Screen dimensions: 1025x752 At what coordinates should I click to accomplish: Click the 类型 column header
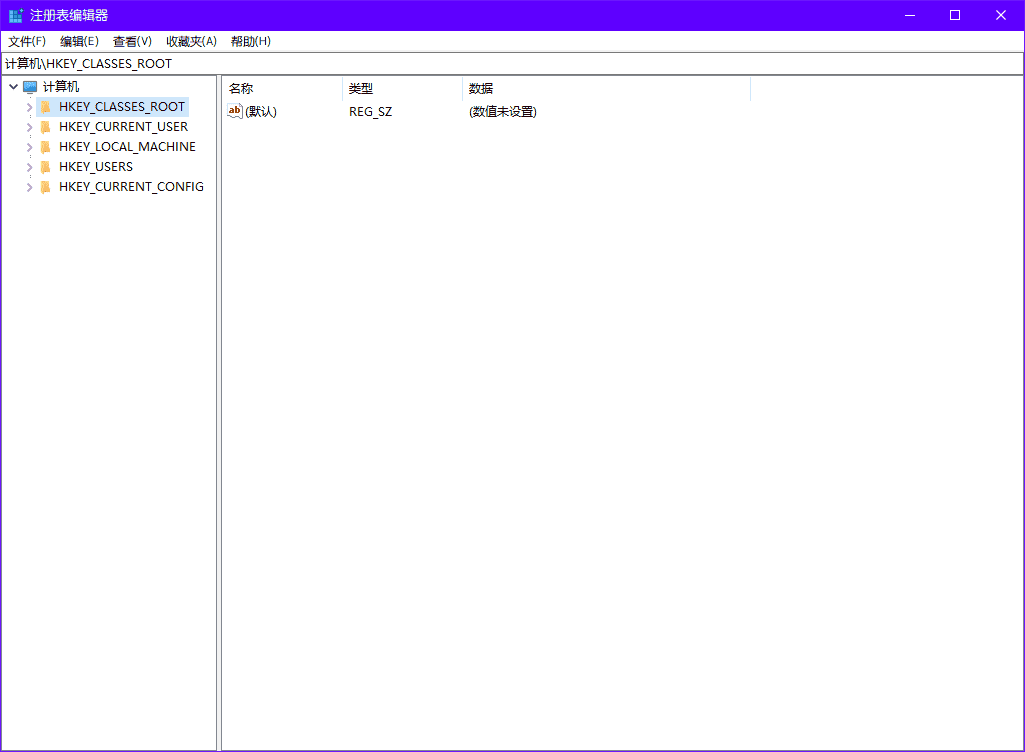402,88
